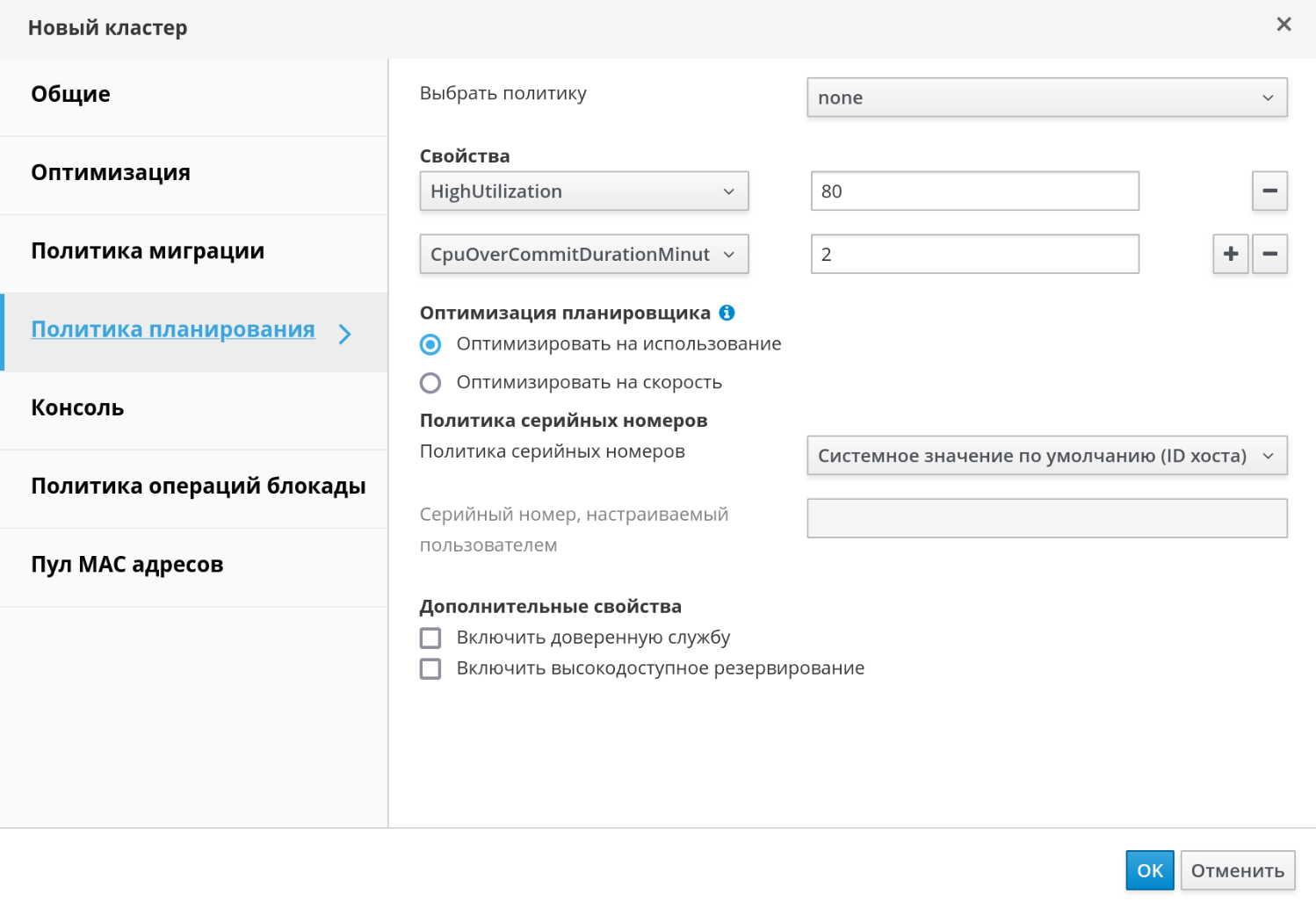The image size is (1316, 916).
Task: Click the Отменить button
Action: pyautogui.click(x=1237, y=870)
